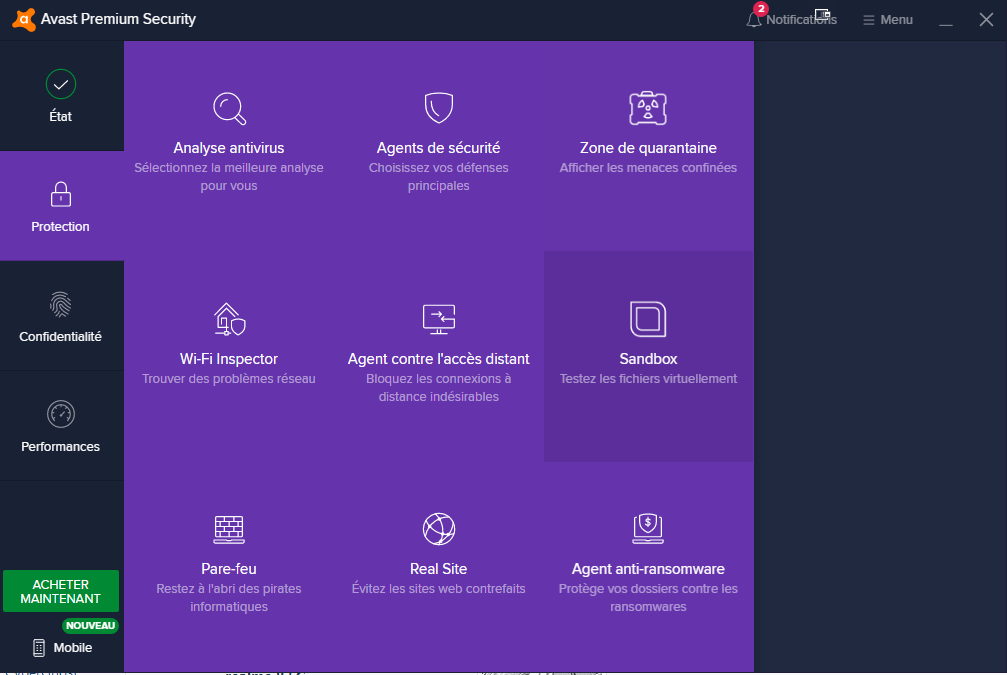Click the Protection padlock icon

click(61, 194)
